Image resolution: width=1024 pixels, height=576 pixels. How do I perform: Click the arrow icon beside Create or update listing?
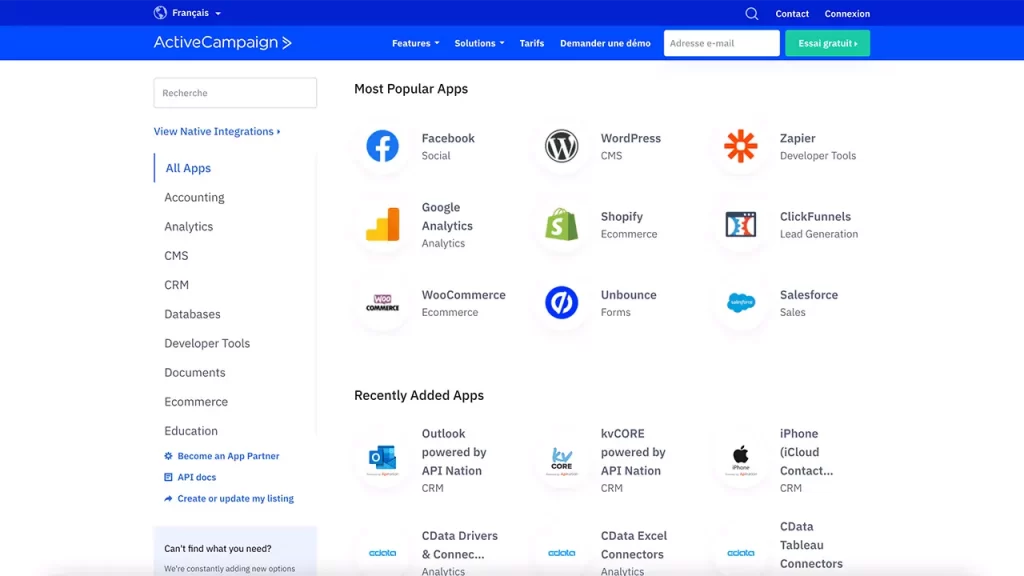168,498
